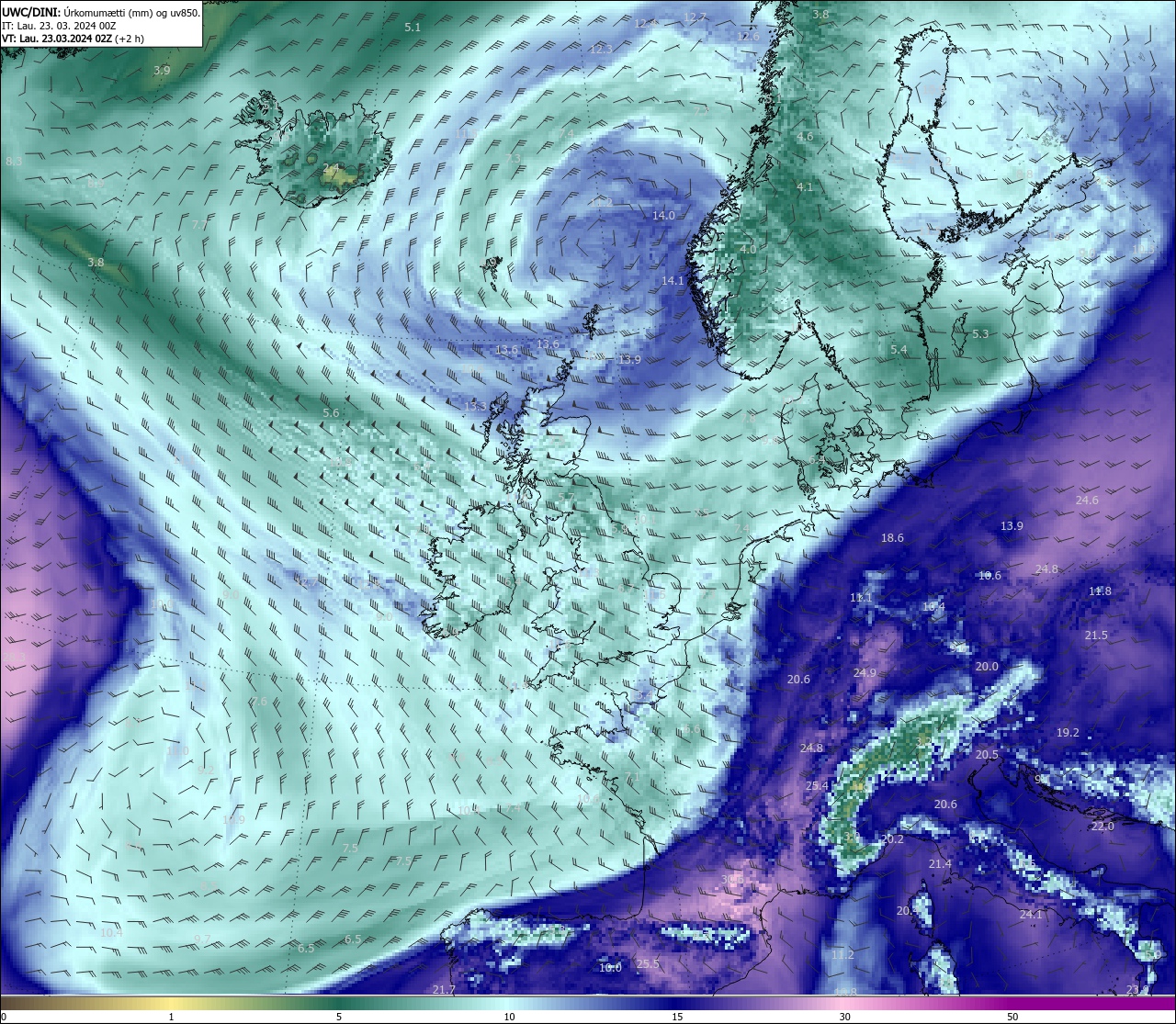Click the 5 tick on the color scale
Viewport: 1176px width, 1024px height.
tap(339, 1016)
